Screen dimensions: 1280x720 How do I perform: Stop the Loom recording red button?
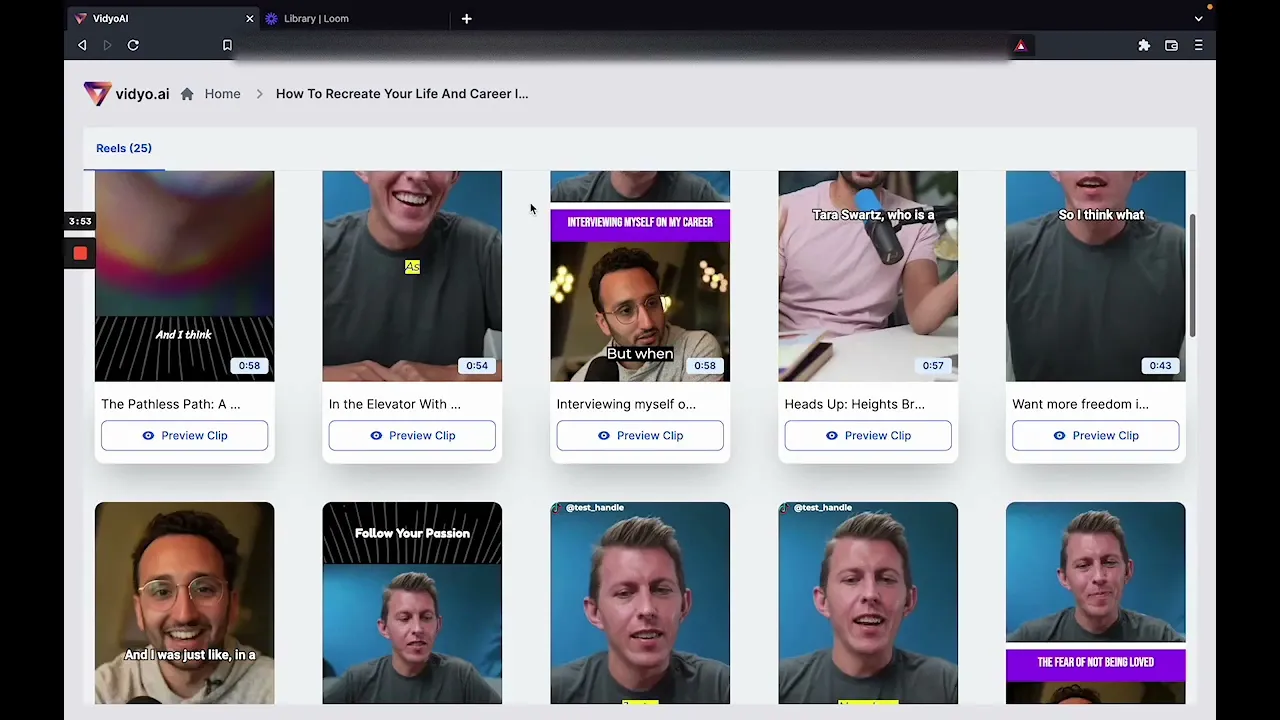tap(80, 254)
